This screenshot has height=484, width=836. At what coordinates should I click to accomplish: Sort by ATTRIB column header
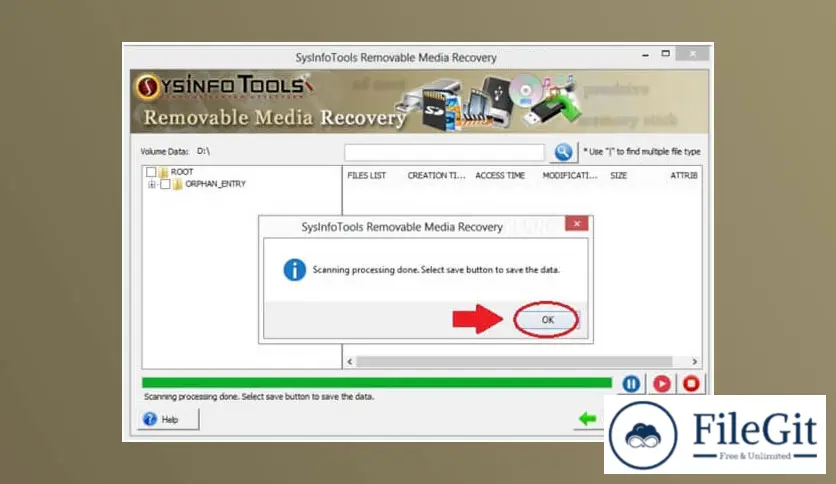(x=684, y=175)
